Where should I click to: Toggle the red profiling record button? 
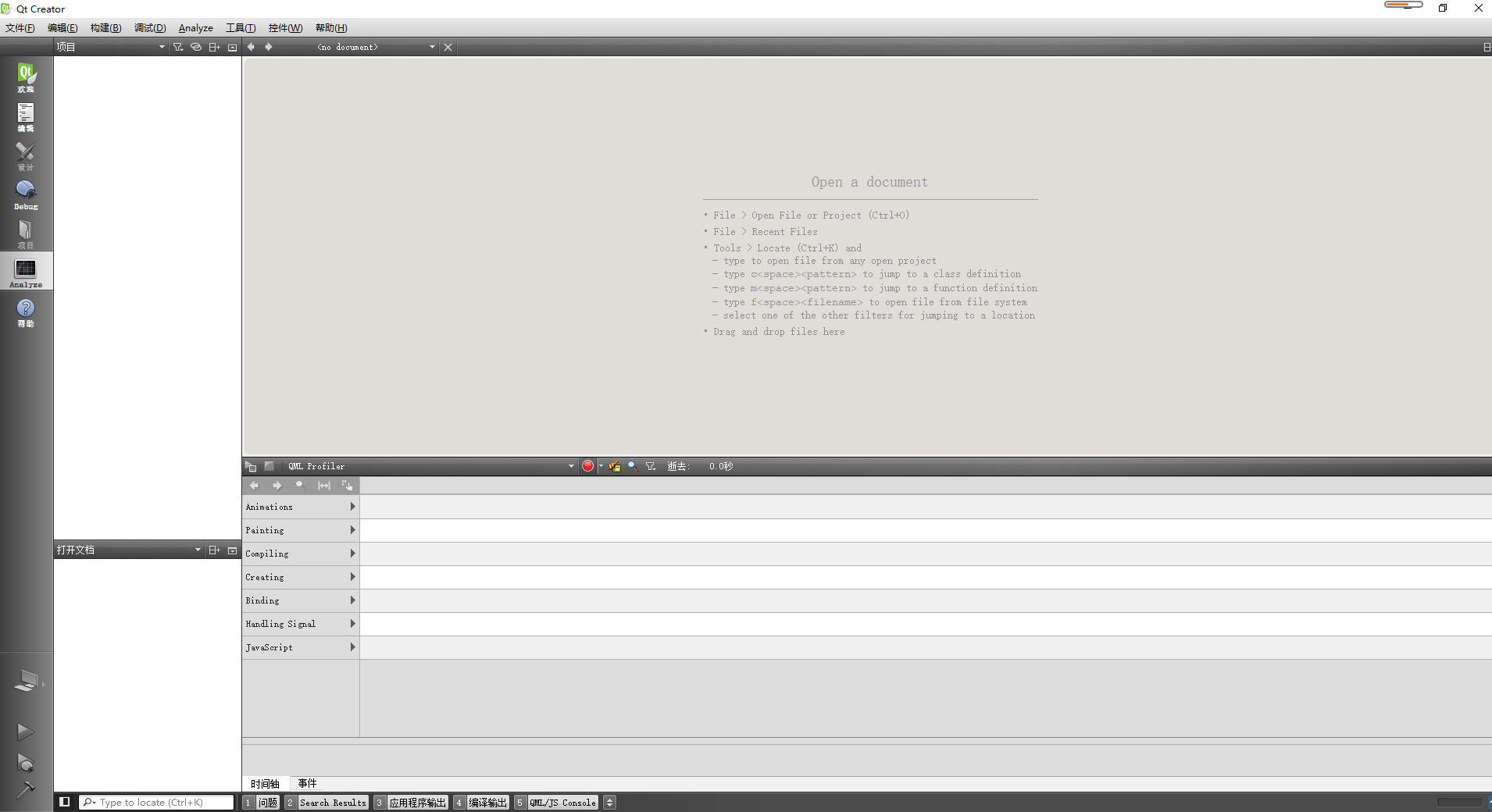(588, 466)
